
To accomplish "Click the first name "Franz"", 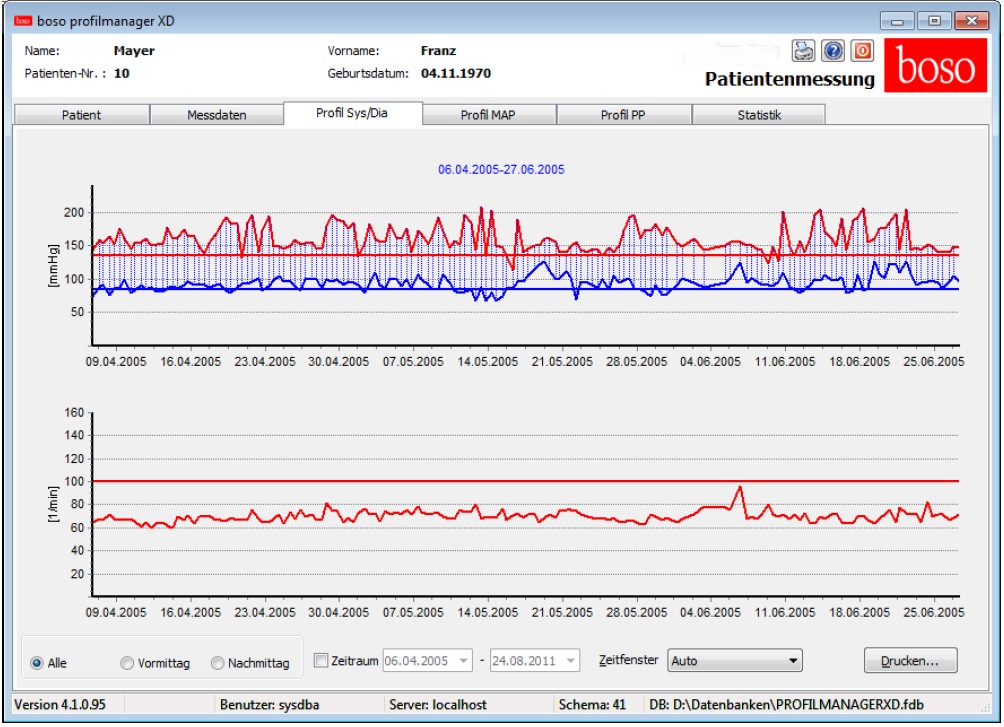I will point(438,51).
